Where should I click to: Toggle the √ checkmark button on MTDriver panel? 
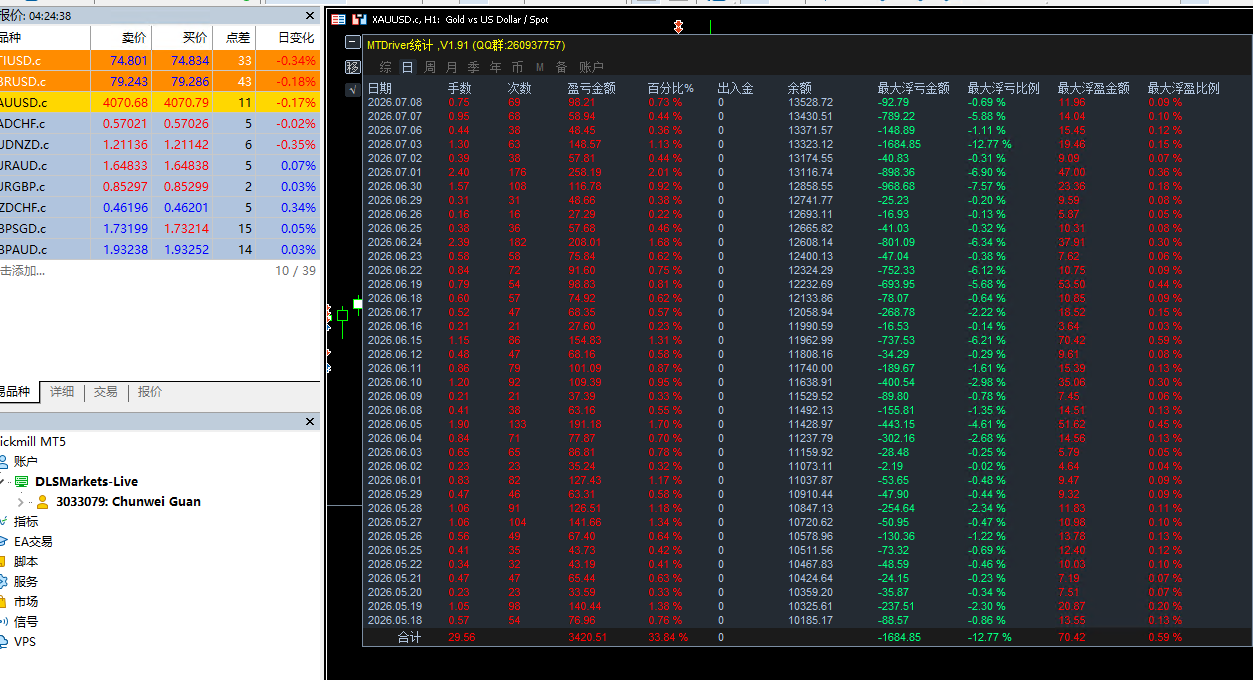[352, 90]
